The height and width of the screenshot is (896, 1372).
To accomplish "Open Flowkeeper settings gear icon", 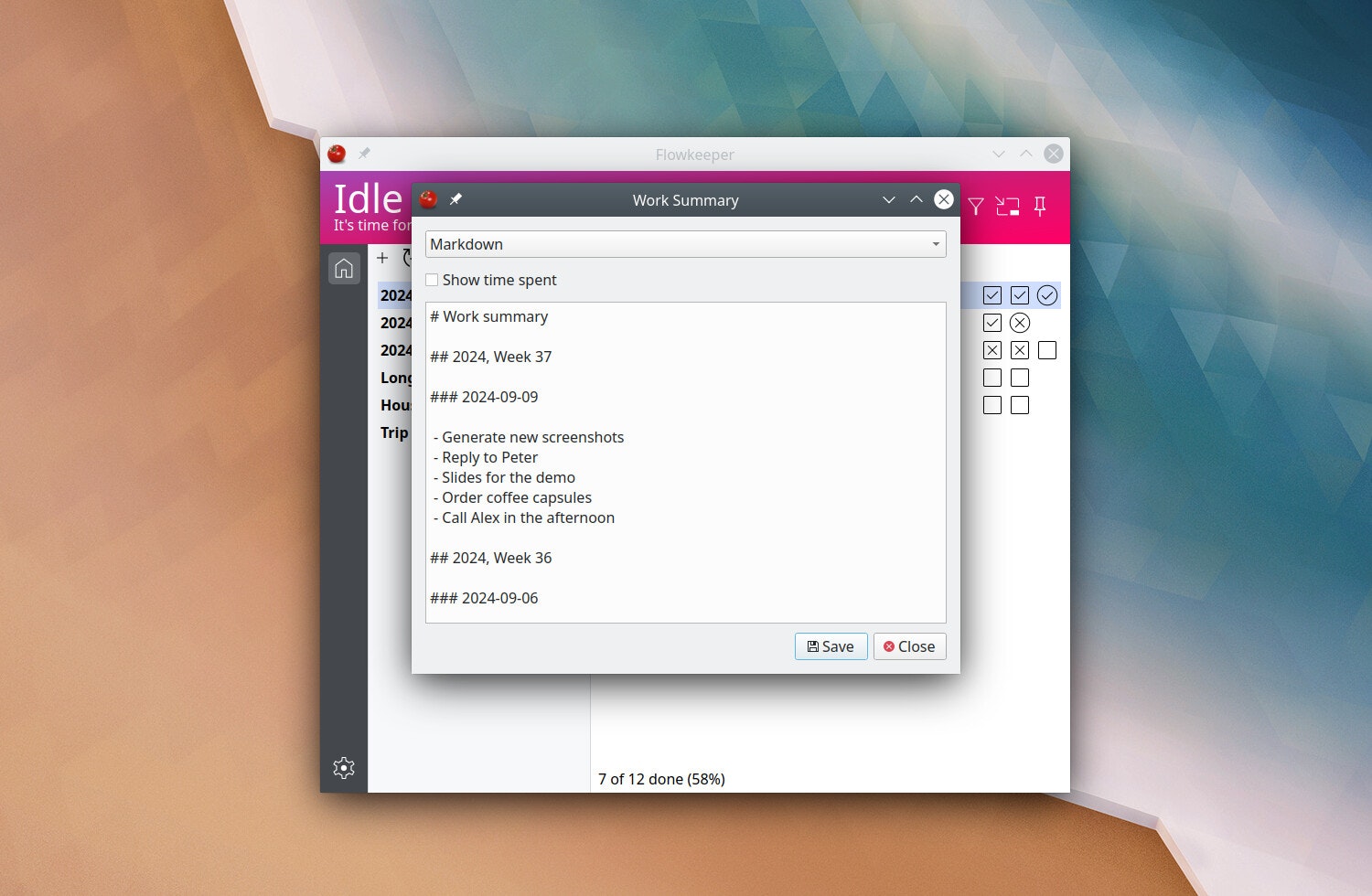I will point(344,768).
